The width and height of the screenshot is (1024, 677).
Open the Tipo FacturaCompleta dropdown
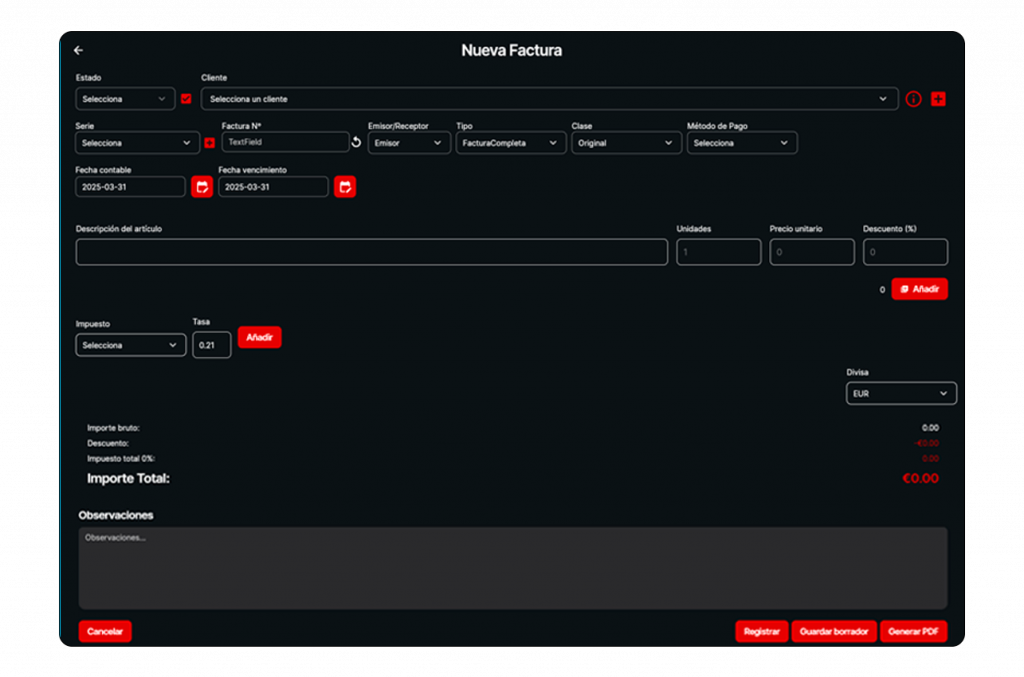[510, 143]
